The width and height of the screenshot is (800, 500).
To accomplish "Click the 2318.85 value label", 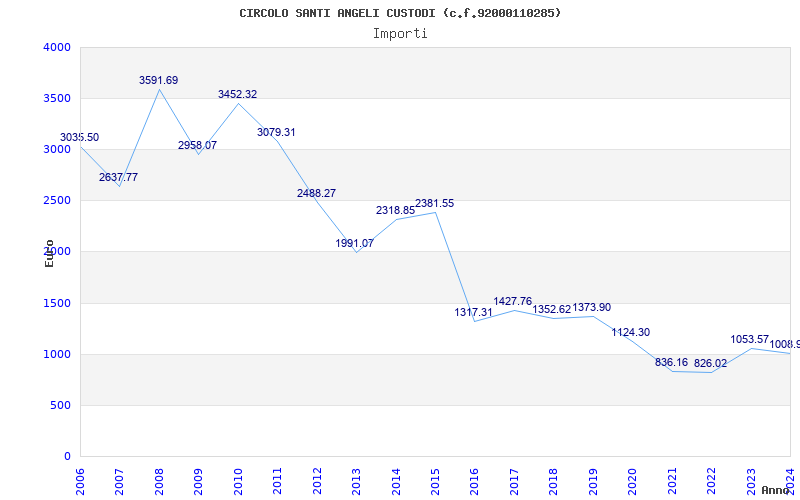I will [395, 210].
